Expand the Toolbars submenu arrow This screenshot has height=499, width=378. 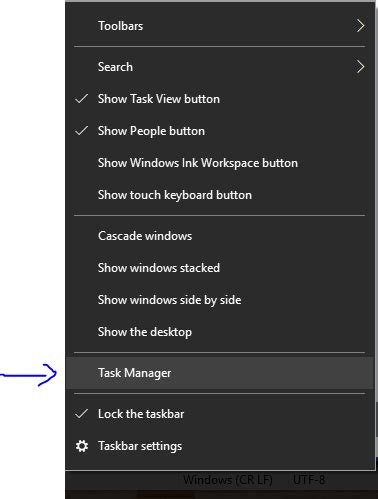pos(360,26)
